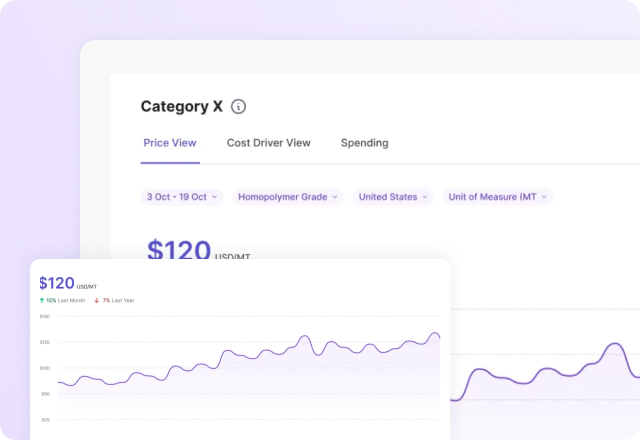Click the large $120 price in back panel
Viewport: 640px width, 440px height.
pos(179,249)
